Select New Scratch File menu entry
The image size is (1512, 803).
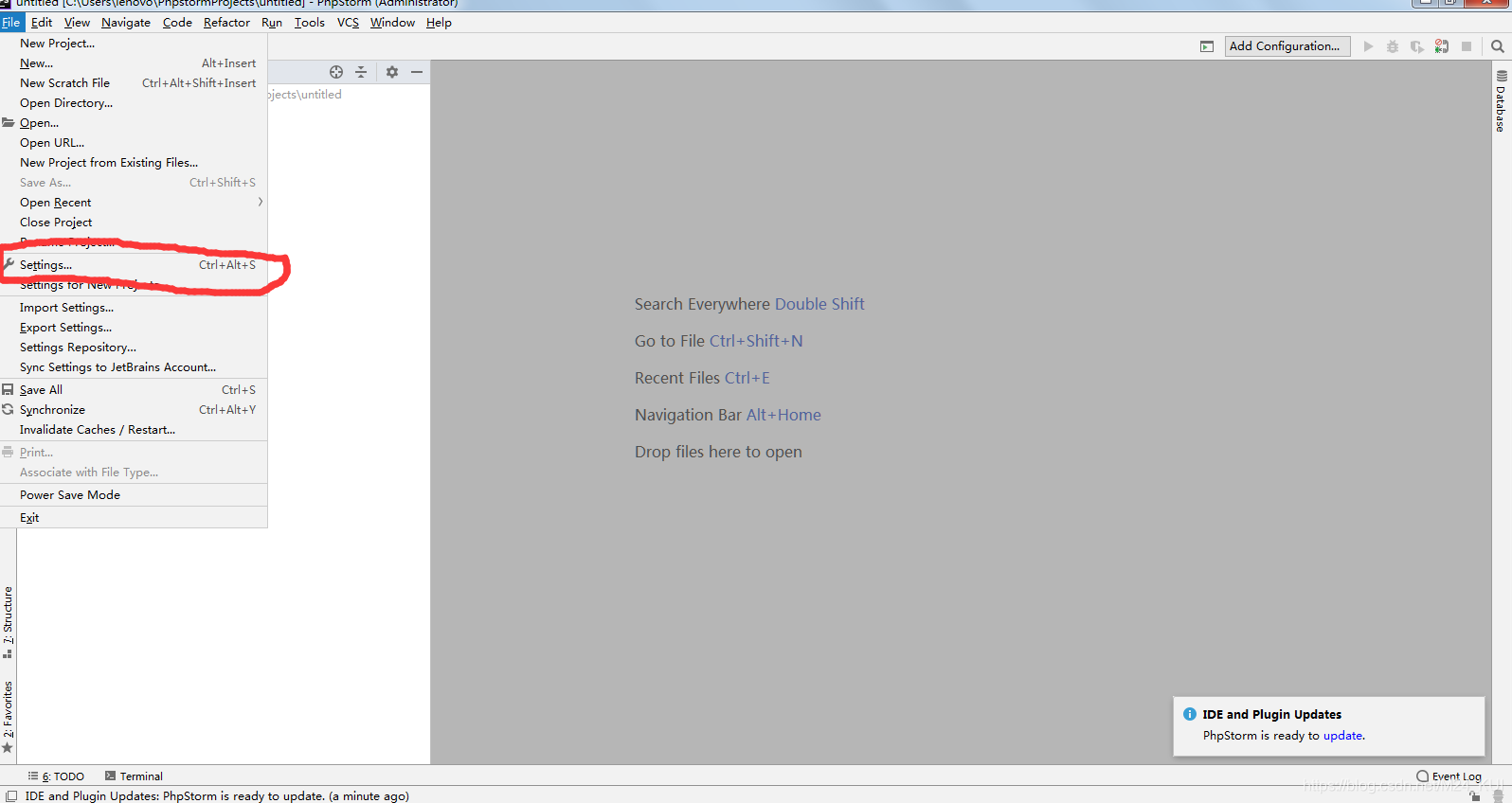click(x=134, y=83)
